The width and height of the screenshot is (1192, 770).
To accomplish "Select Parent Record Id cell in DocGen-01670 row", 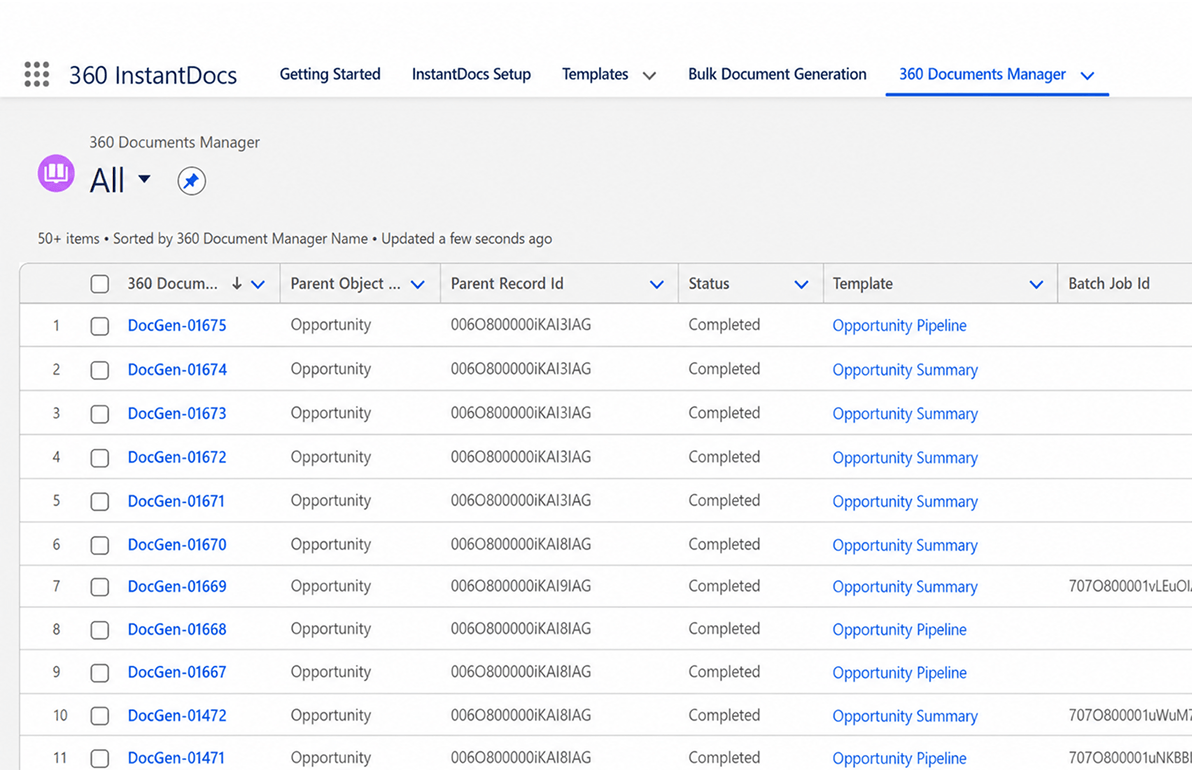I will pos(521,544).
